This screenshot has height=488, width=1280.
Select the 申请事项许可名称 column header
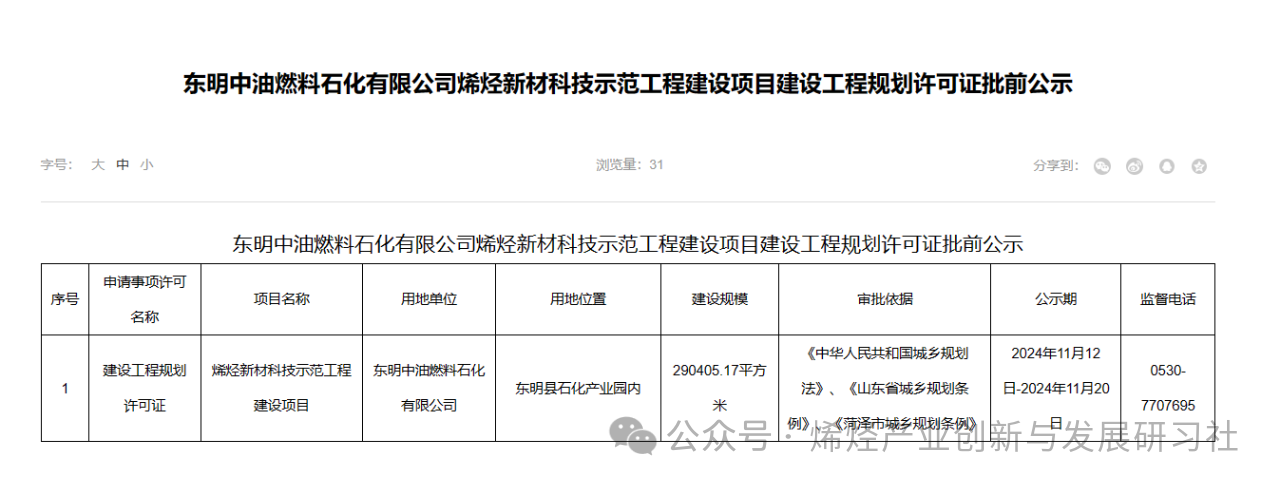(x=145, y=299)
